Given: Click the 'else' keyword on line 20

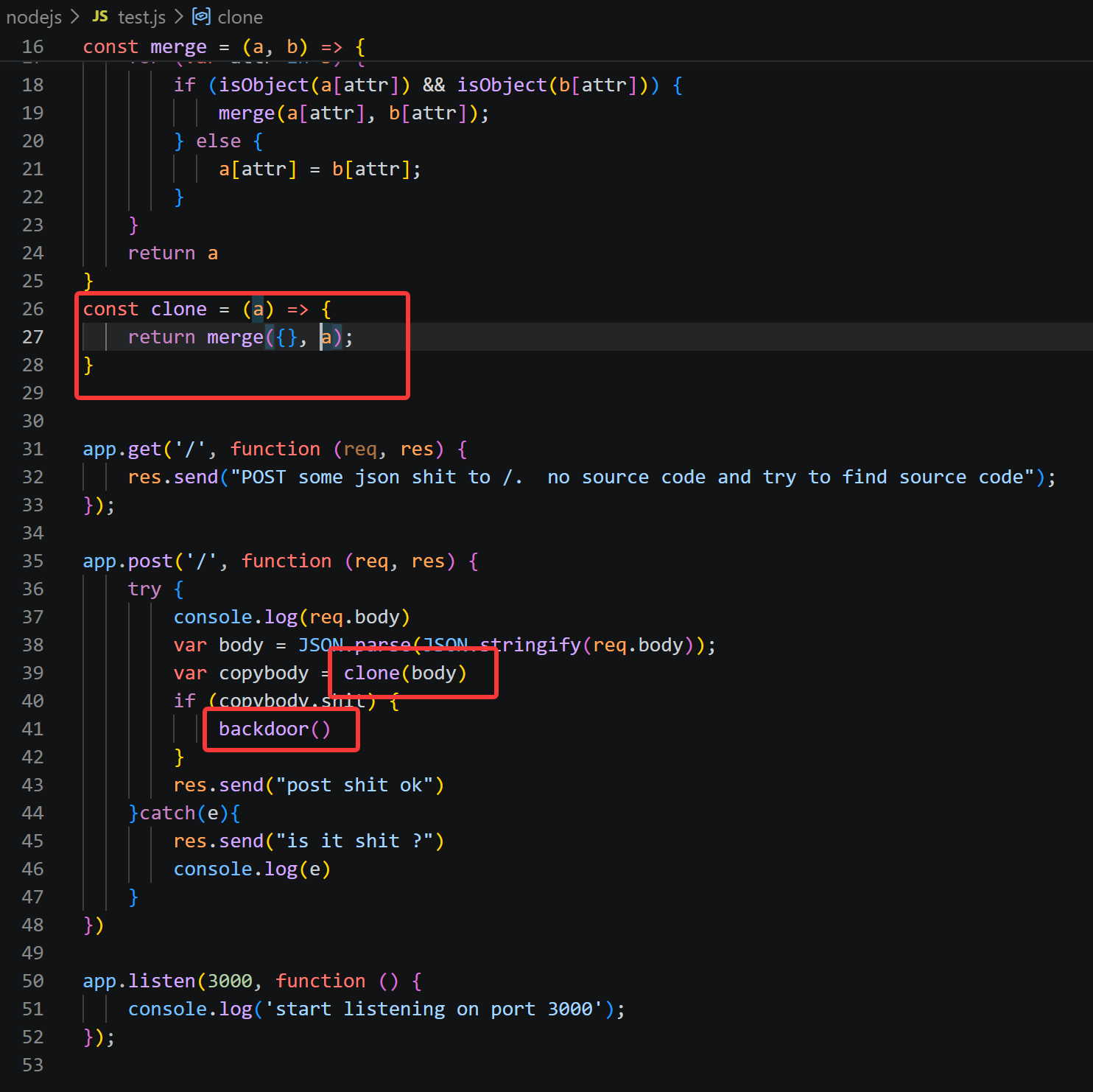Looking at the screenshot, I should pos(218,141).
